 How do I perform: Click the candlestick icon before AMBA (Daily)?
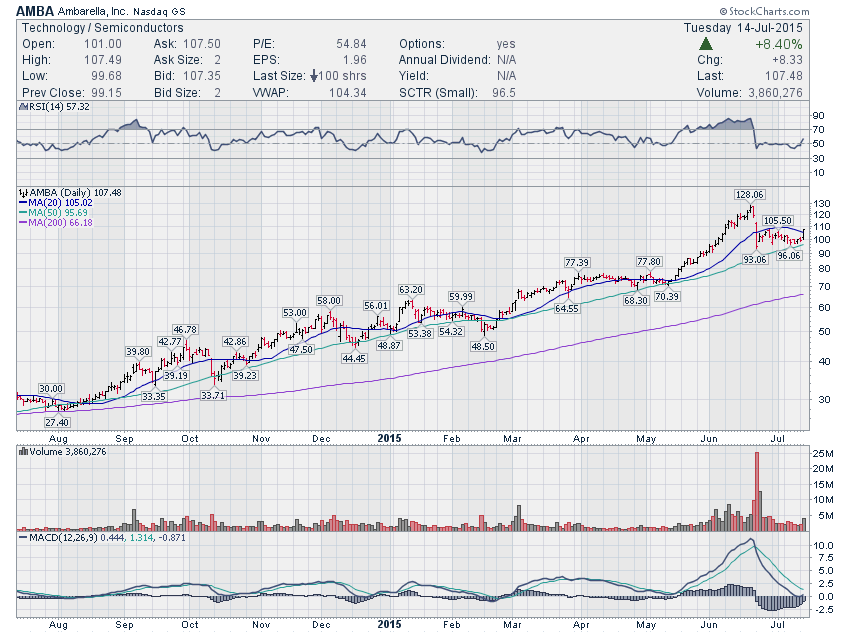23,193
